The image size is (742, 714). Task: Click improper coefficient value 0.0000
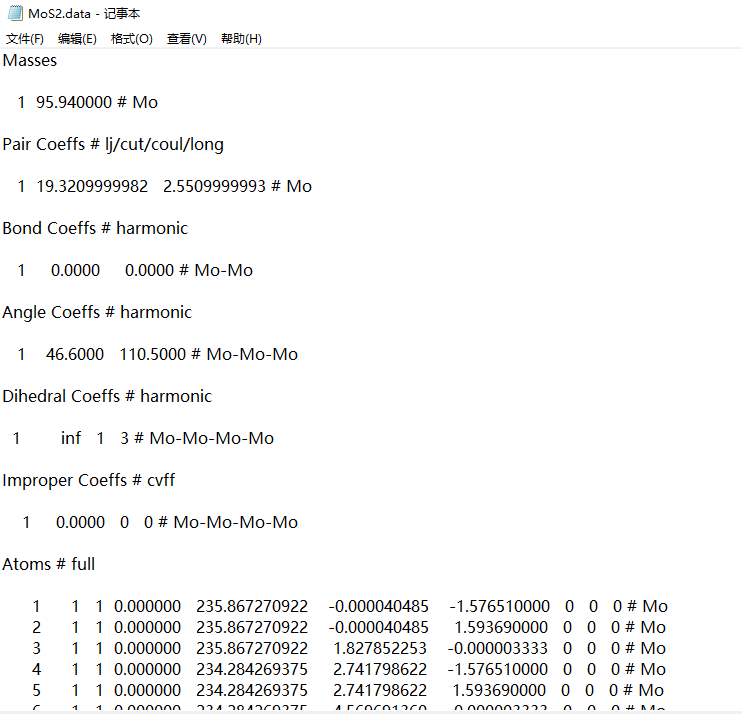[x=80, y=522]
